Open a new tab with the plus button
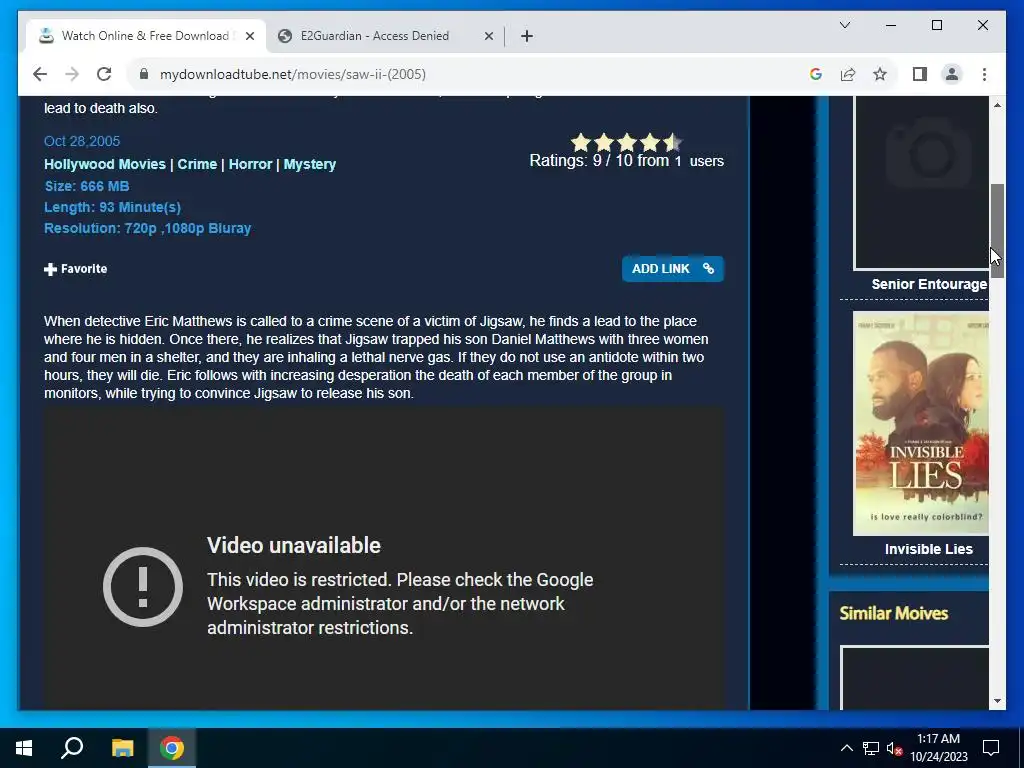This screenshot has width=1024, height=768. [x=527, y=36]
